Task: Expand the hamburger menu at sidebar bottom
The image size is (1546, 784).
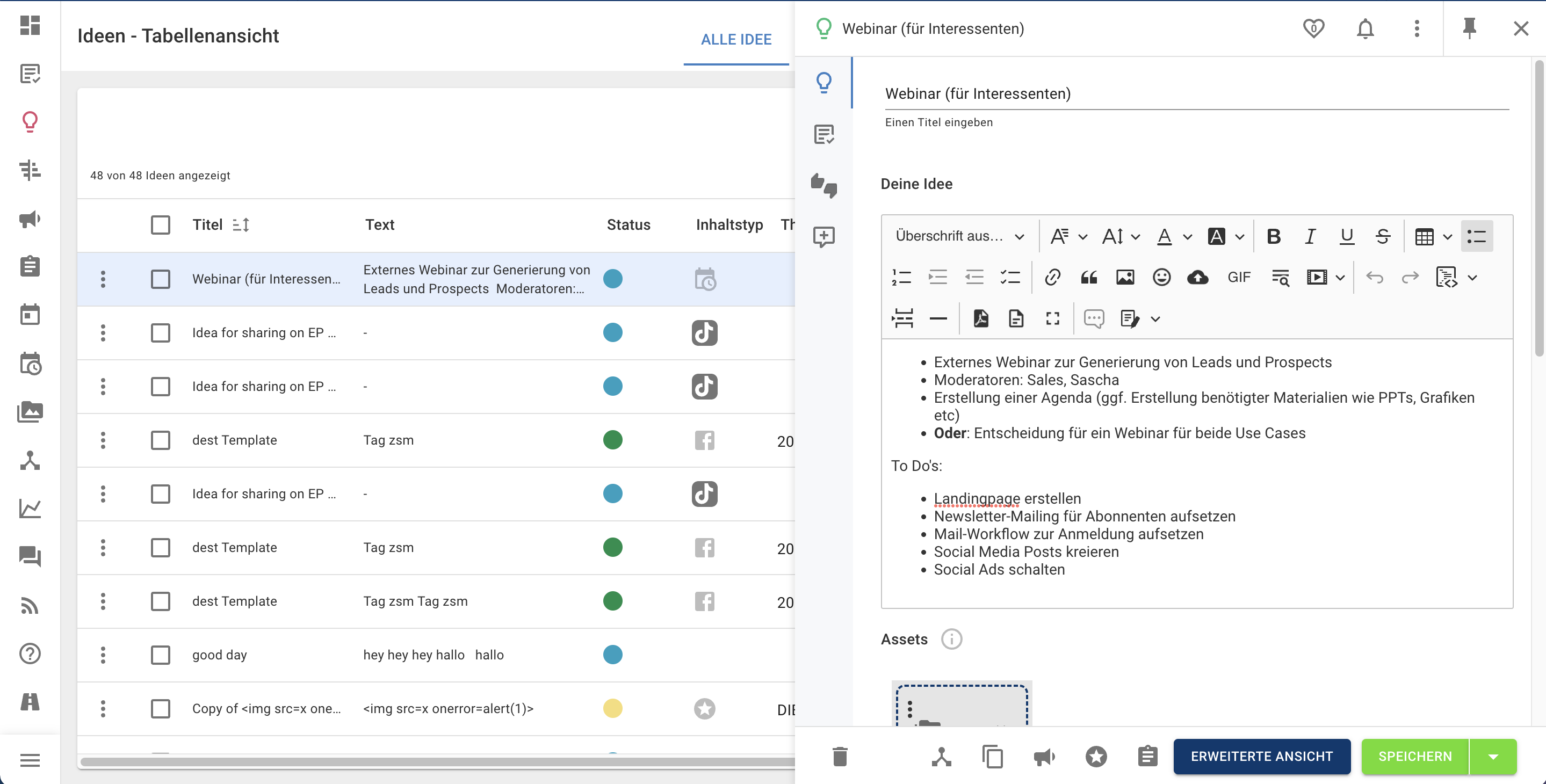Action: coord(30,760)
